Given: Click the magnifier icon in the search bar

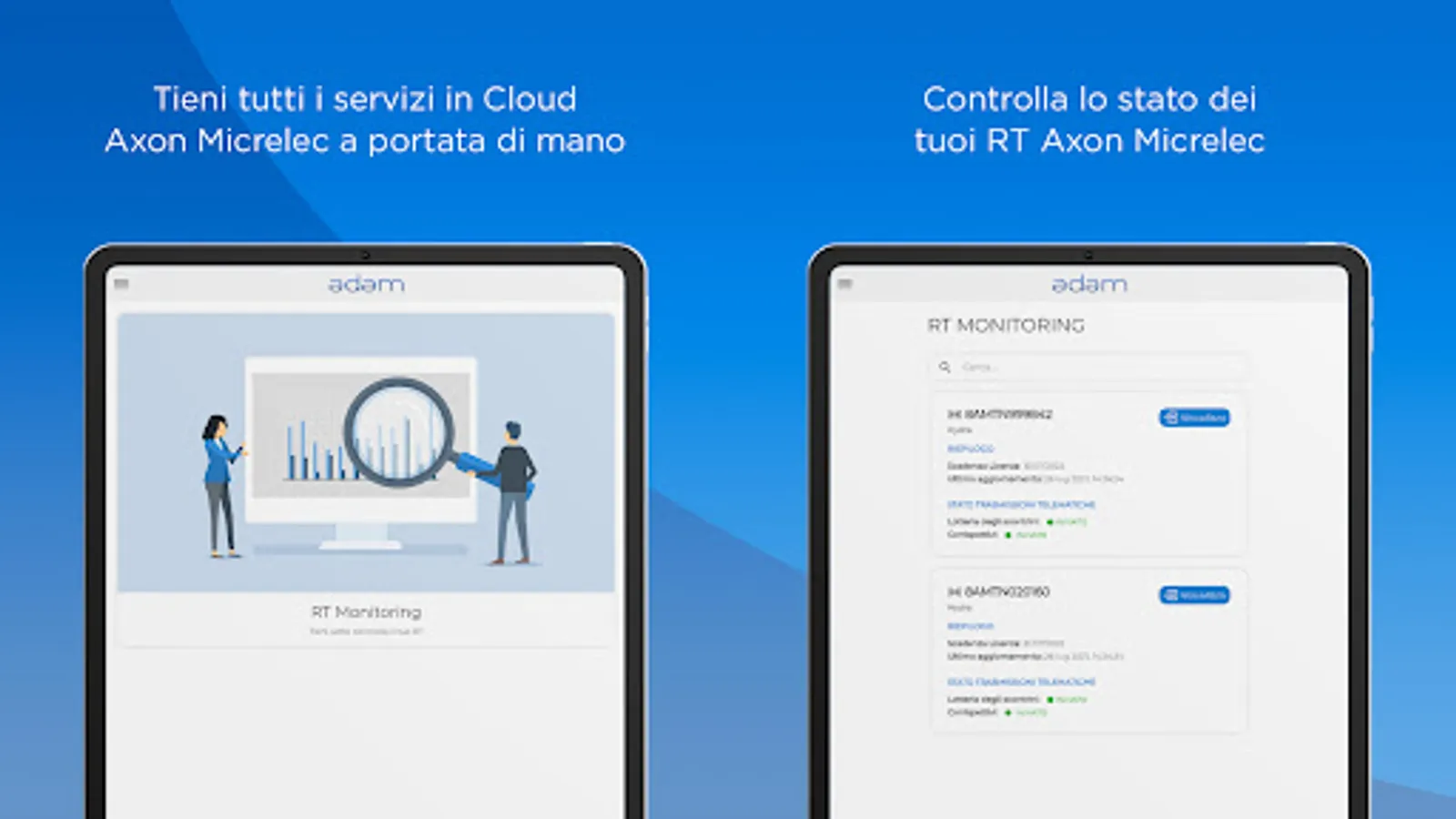Looking at the screenshot, I should pyautogui.click(x=945, y=367).
